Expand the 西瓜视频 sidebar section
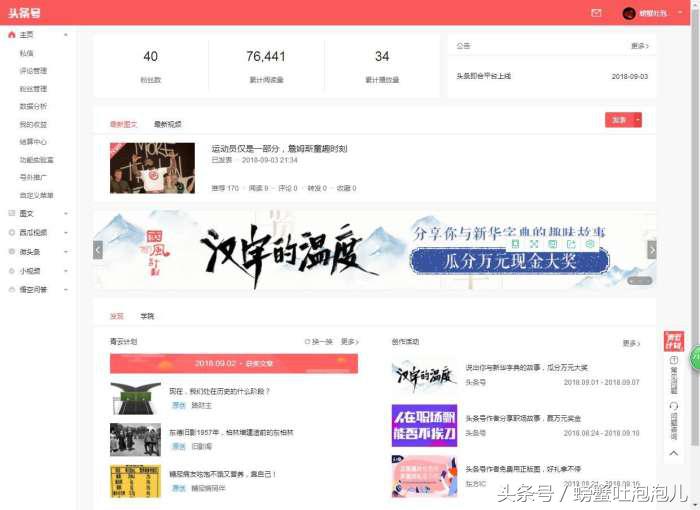Viewport: 700px width, 510px height. coord(66,233)
